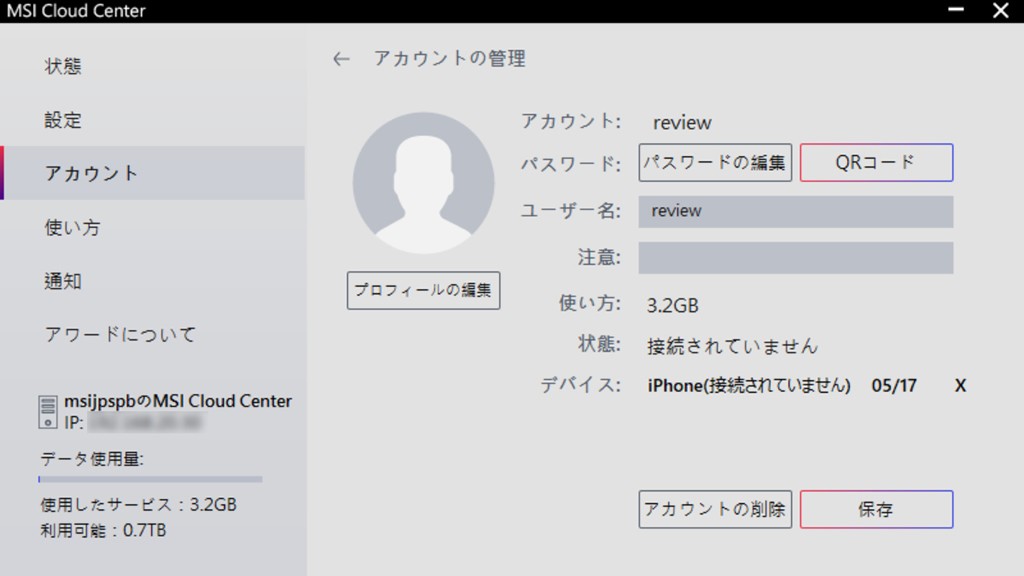Show the QRコード for this account
The image size is (1024, 576).
876,163
